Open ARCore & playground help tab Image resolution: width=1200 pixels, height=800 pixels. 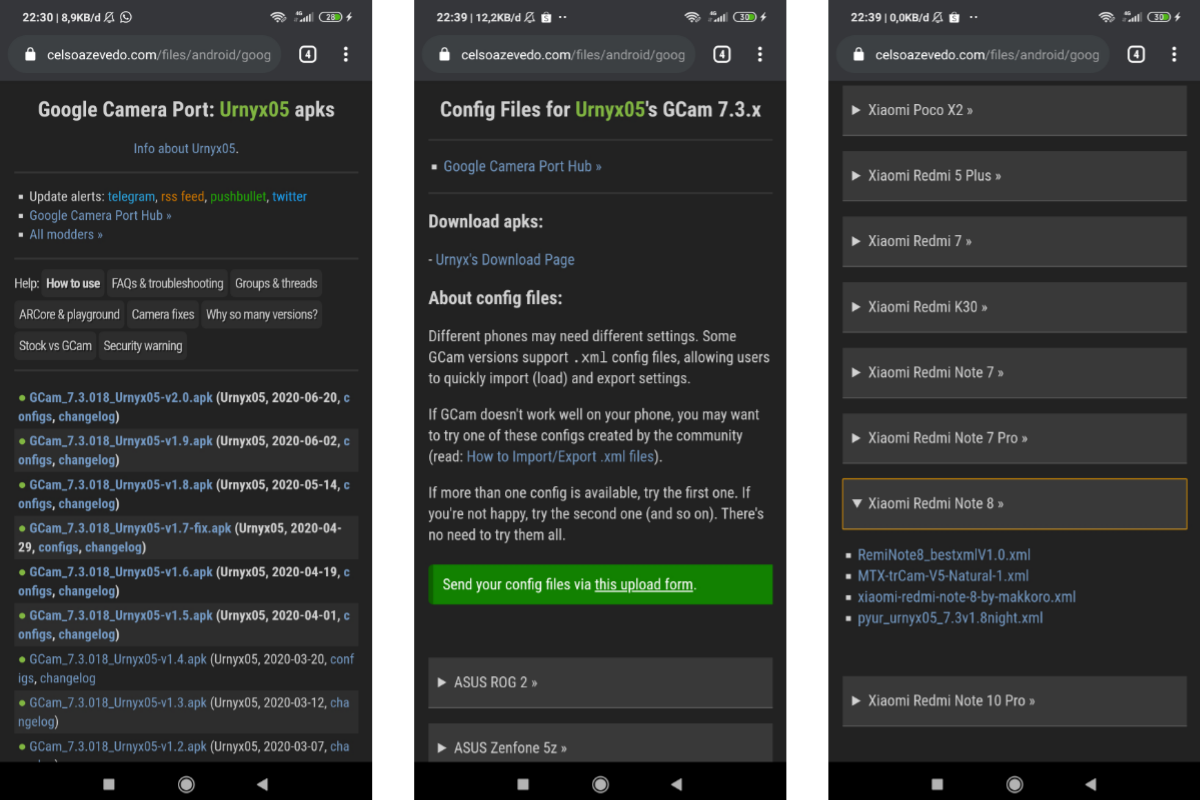point(69,315)
